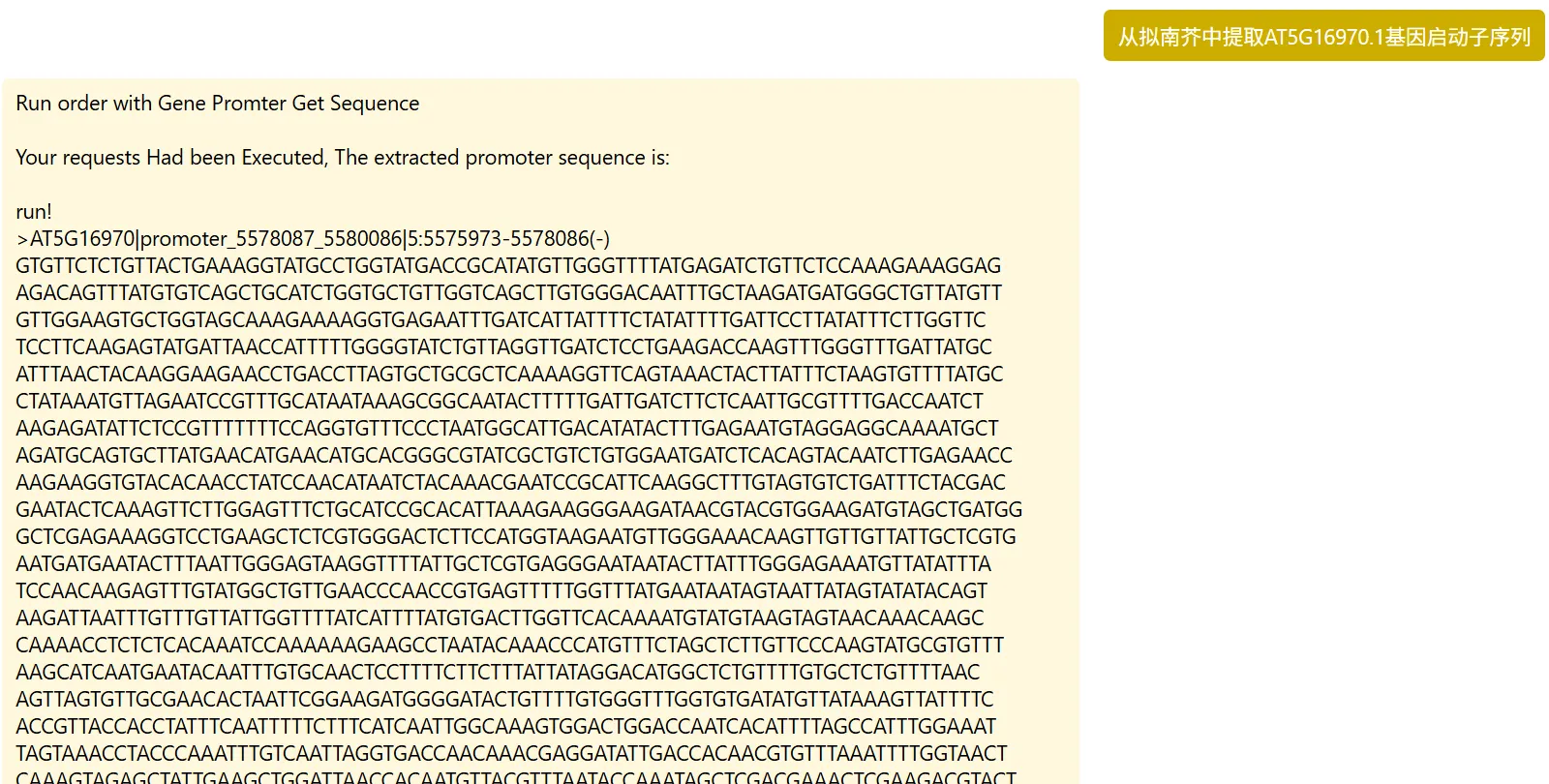Click sequence line starting with AAGAGATATTCTCCG

click(506, 429)
